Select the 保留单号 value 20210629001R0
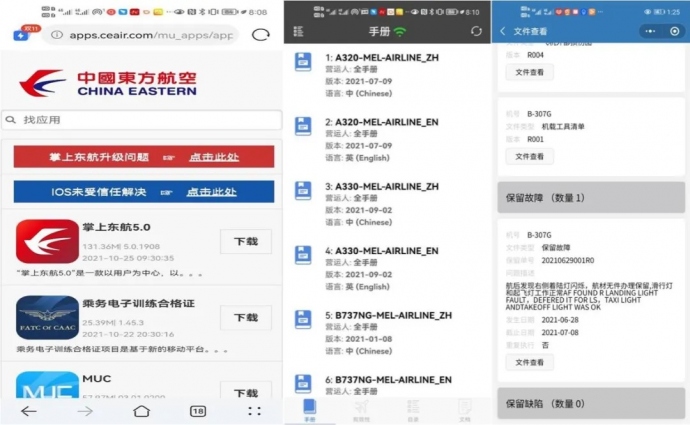The width and height of the screenshot is (690, 425). pos(568,260)
